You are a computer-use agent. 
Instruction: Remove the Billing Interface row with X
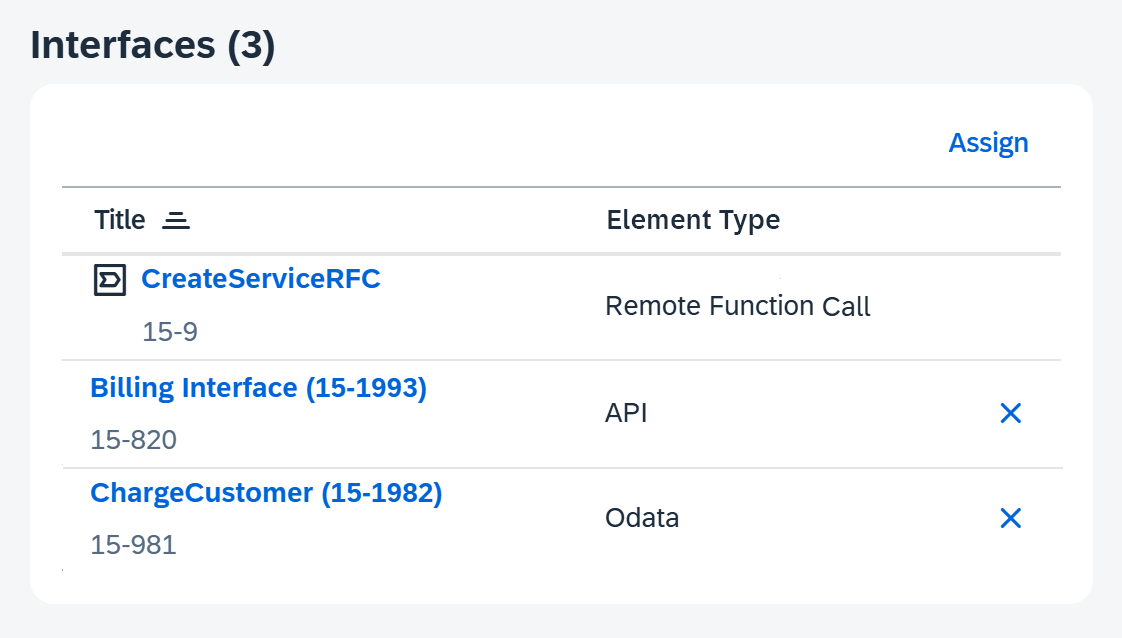click(x=1010, y=413)
